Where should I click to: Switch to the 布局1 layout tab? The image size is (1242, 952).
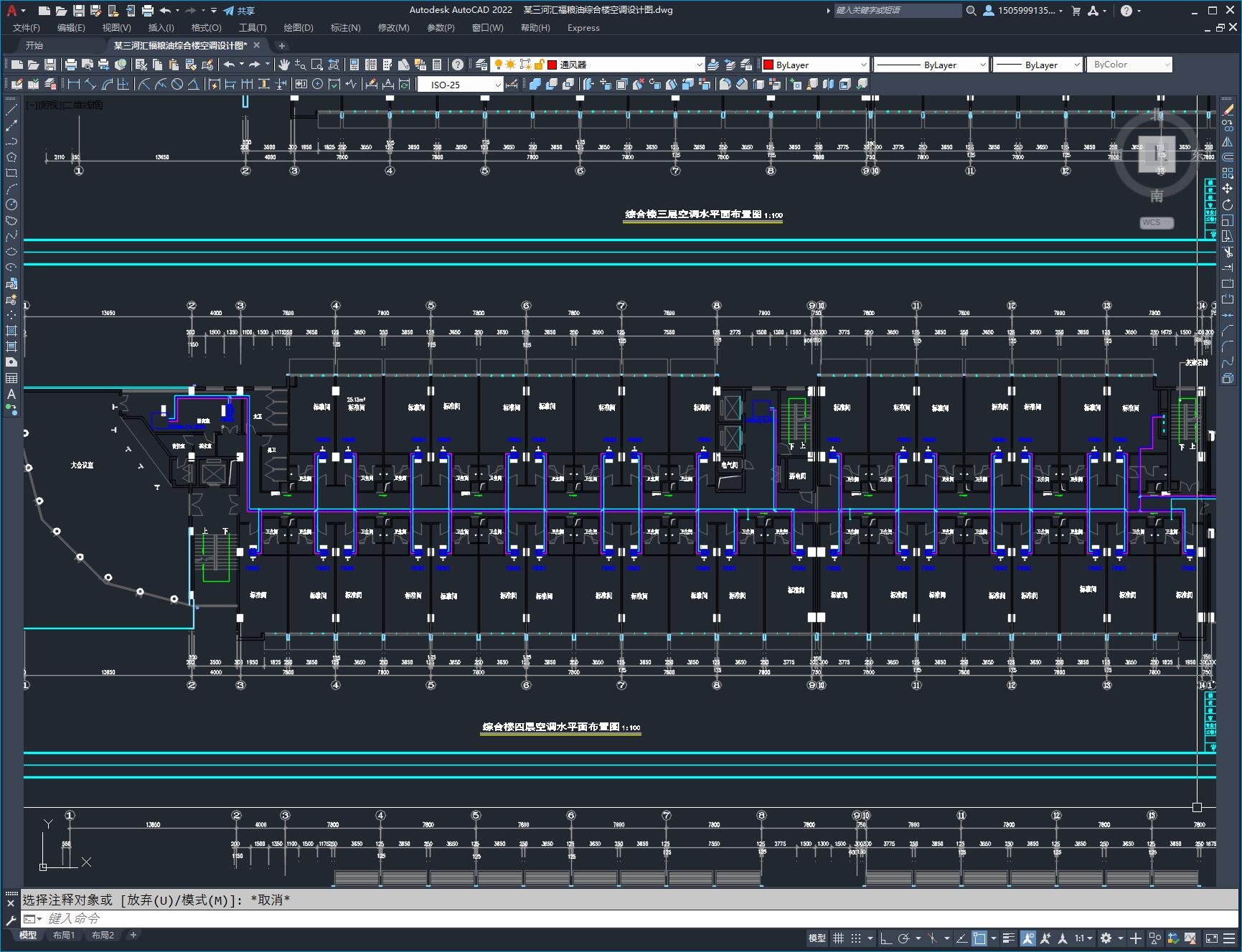tap(64, 935)
